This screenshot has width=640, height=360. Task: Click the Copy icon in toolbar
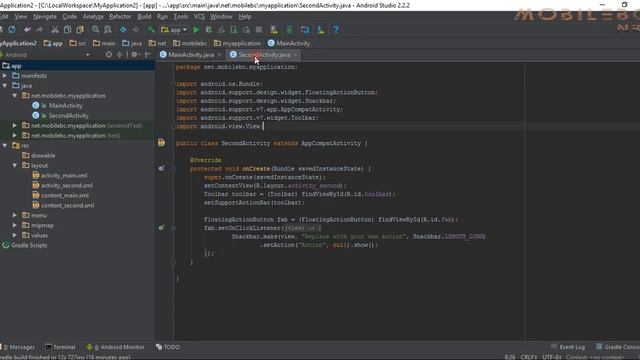tap(67, 30)
